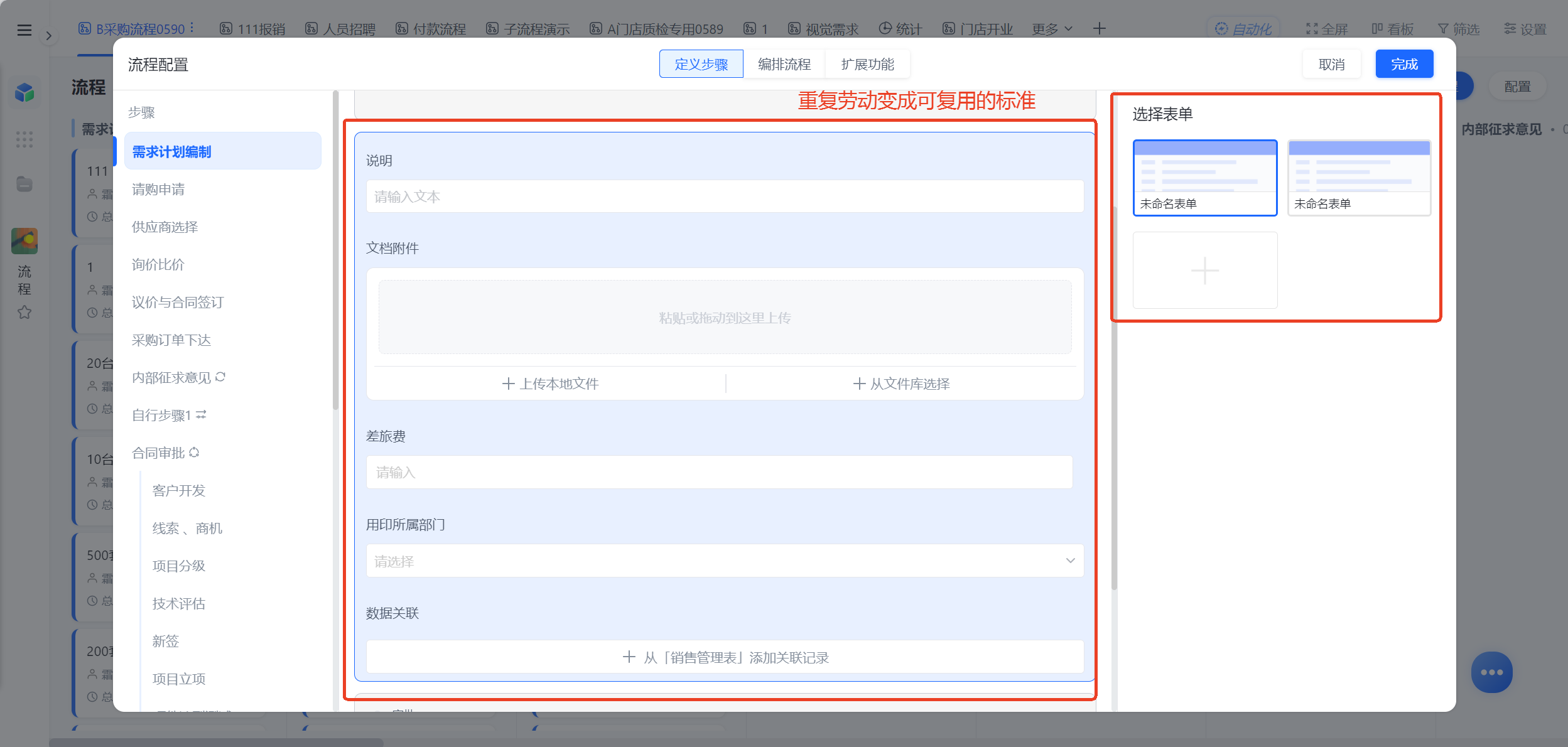Open the 统计 statistics tab
This screenshot has width=1568, height=747.
click(x=900, y=29)
